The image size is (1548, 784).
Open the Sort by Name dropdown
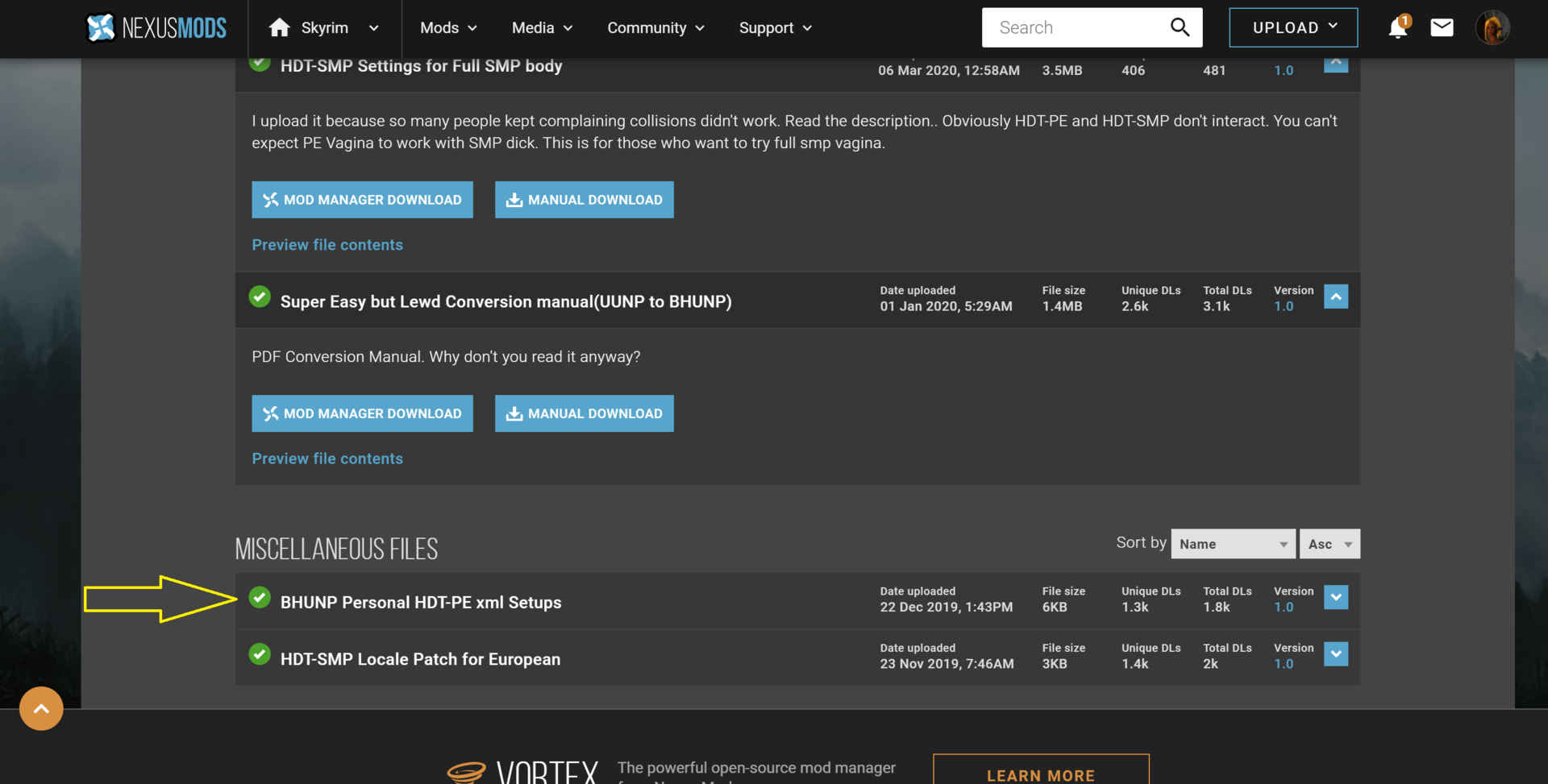(x=1233, y=544)
